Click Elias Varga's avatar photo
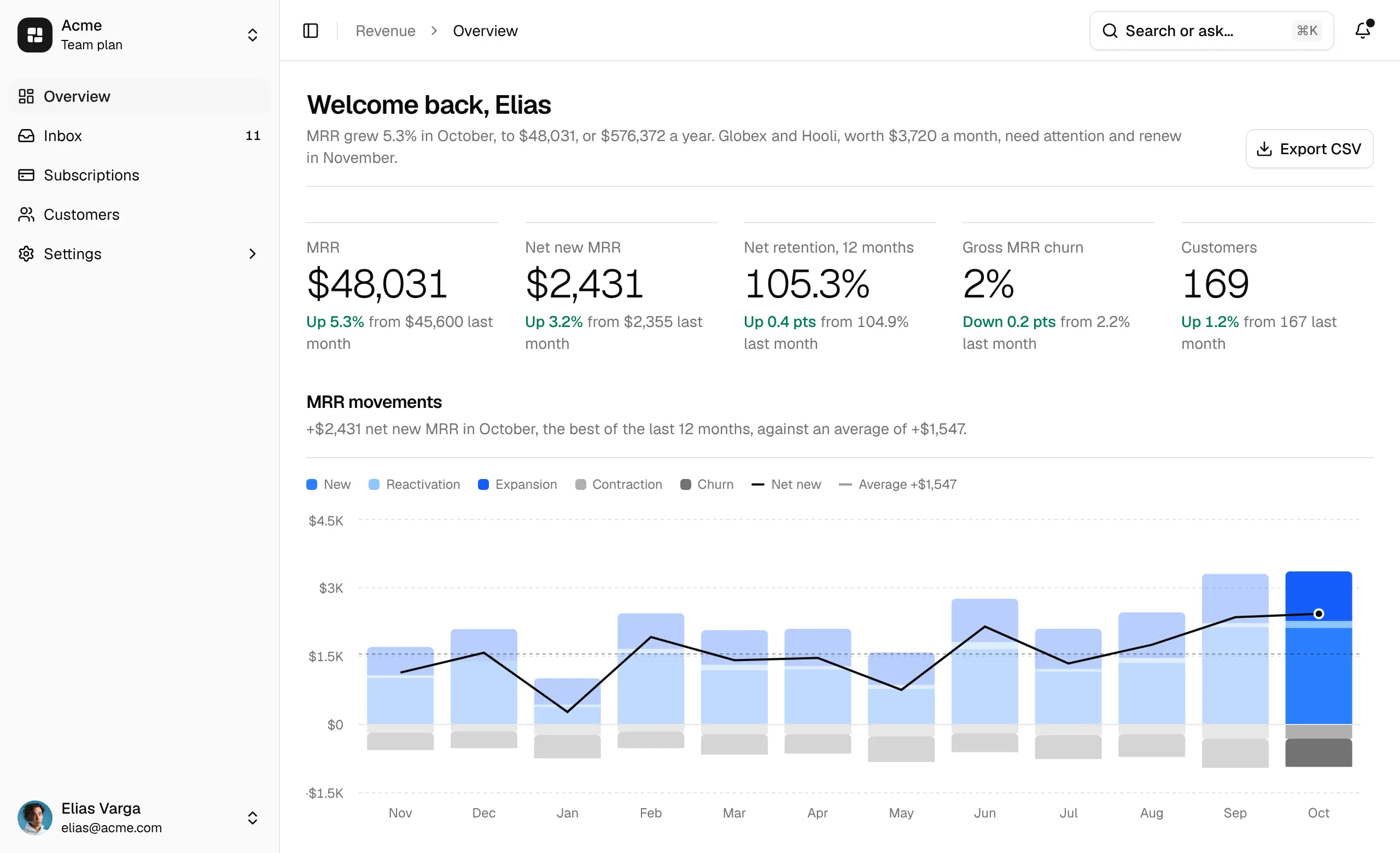This screenshot has width=1400, height=853. pos(34,818)
